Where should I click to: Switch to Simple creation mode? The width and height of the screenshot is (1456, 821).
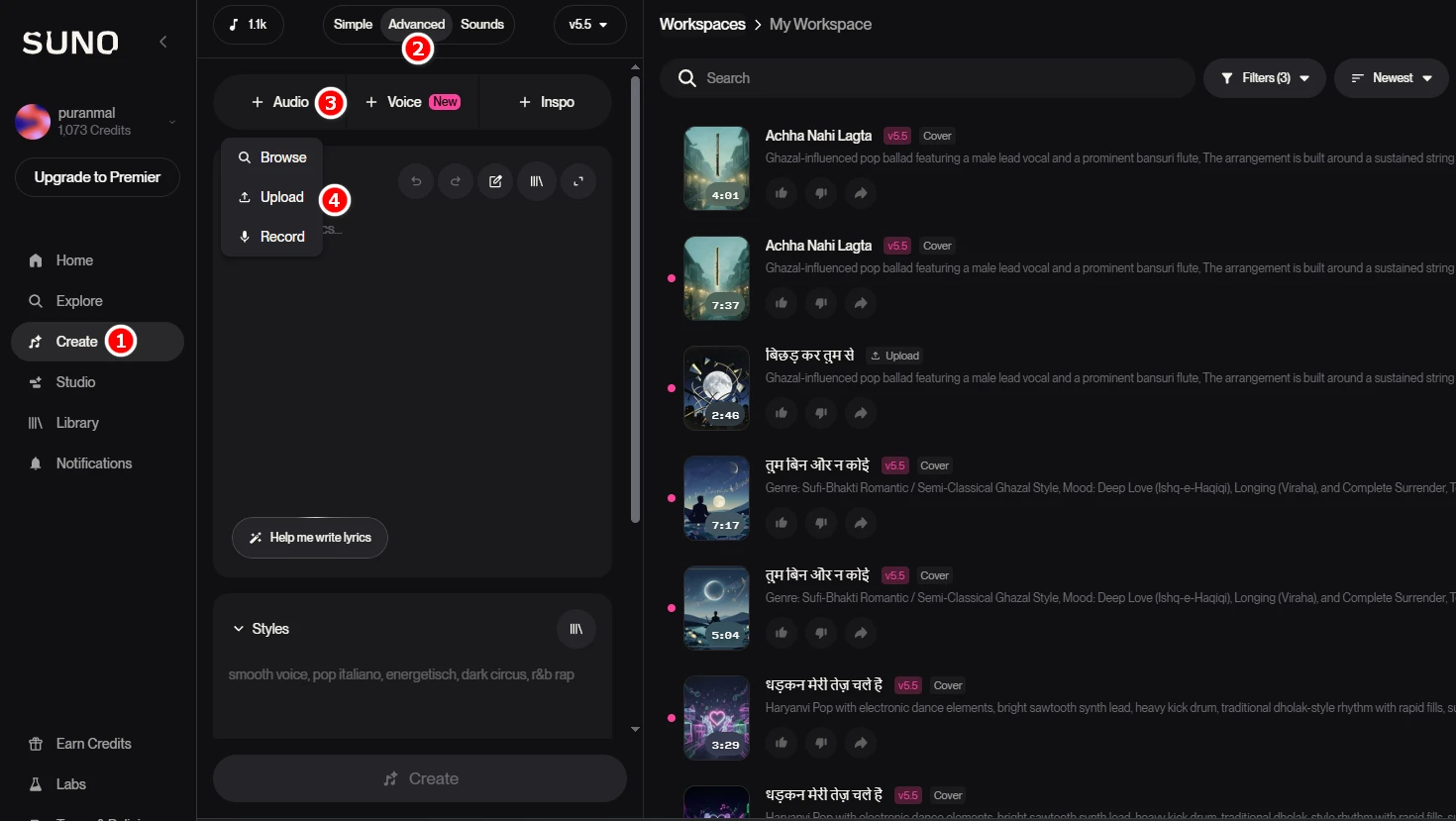pyautogui.click(x=353, y=24)
